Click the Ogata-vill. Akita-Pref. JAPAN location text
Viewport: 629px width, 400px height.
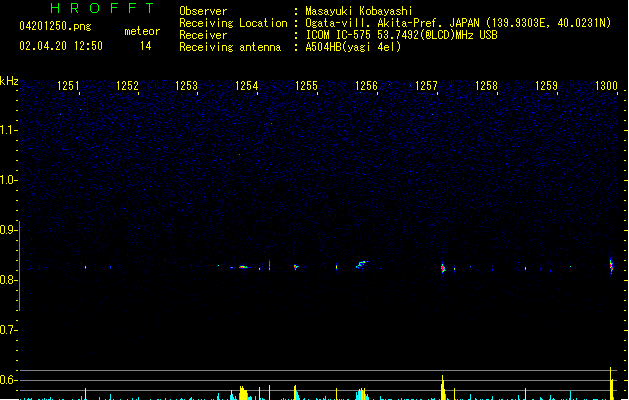pyautogui.click(x=458, y=23)
